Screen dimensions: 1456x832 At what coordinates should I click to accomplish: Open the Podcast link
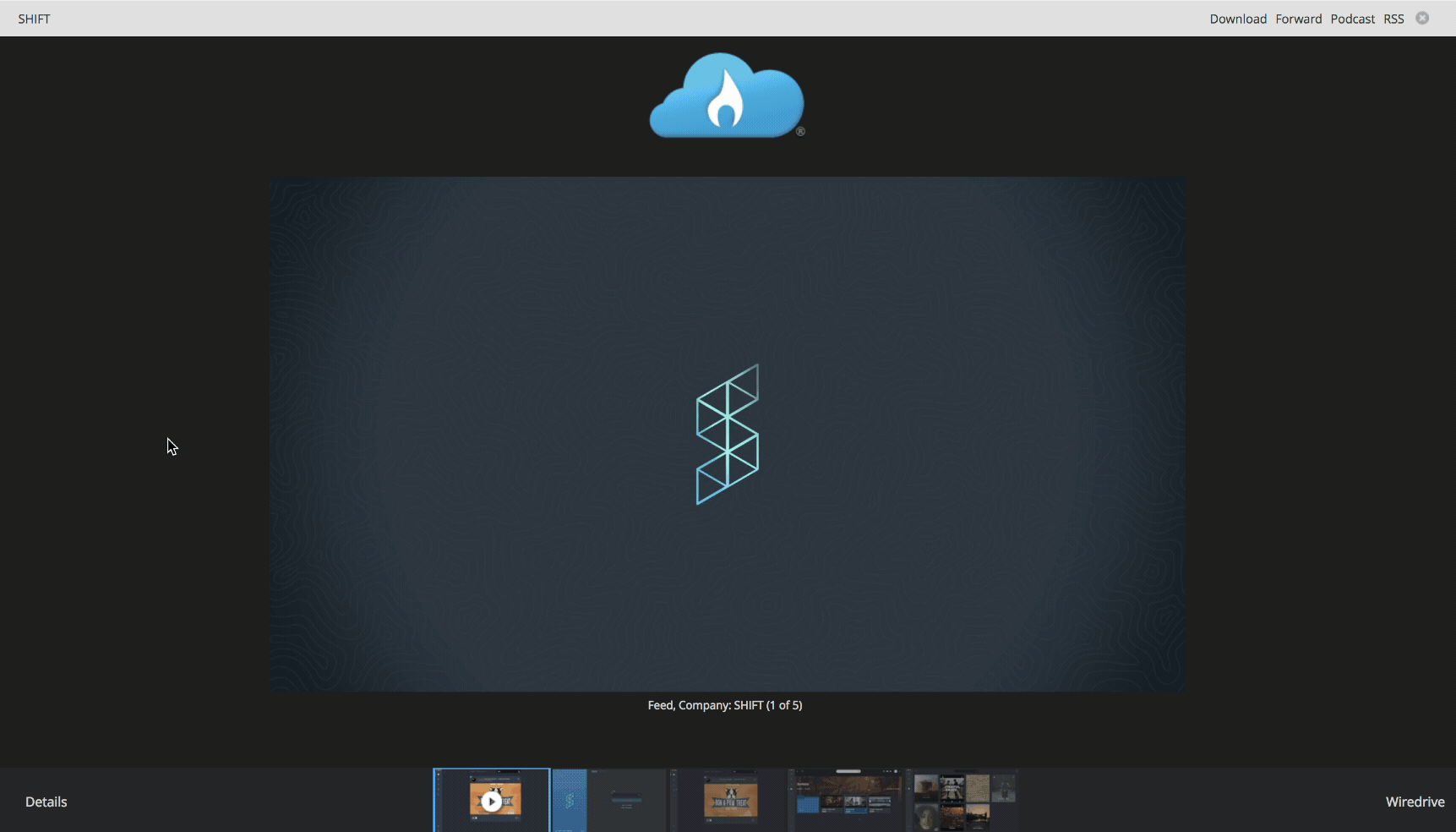pyautogui.click(x=1353, y=19)
